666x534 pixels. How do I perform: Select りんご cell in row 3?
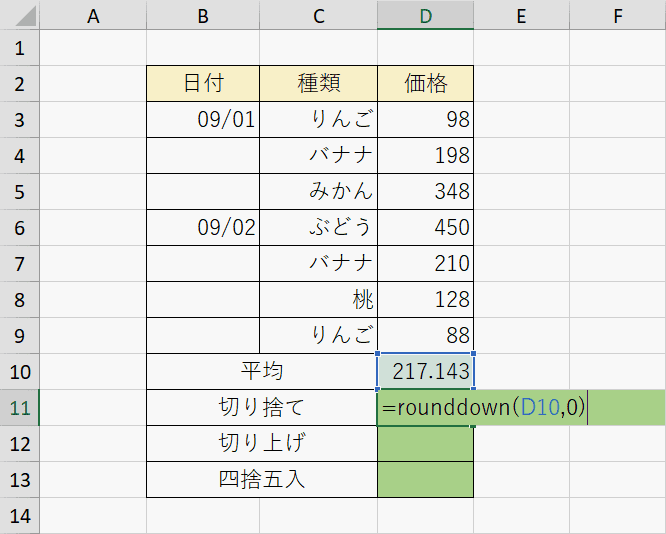click(319, 120)
